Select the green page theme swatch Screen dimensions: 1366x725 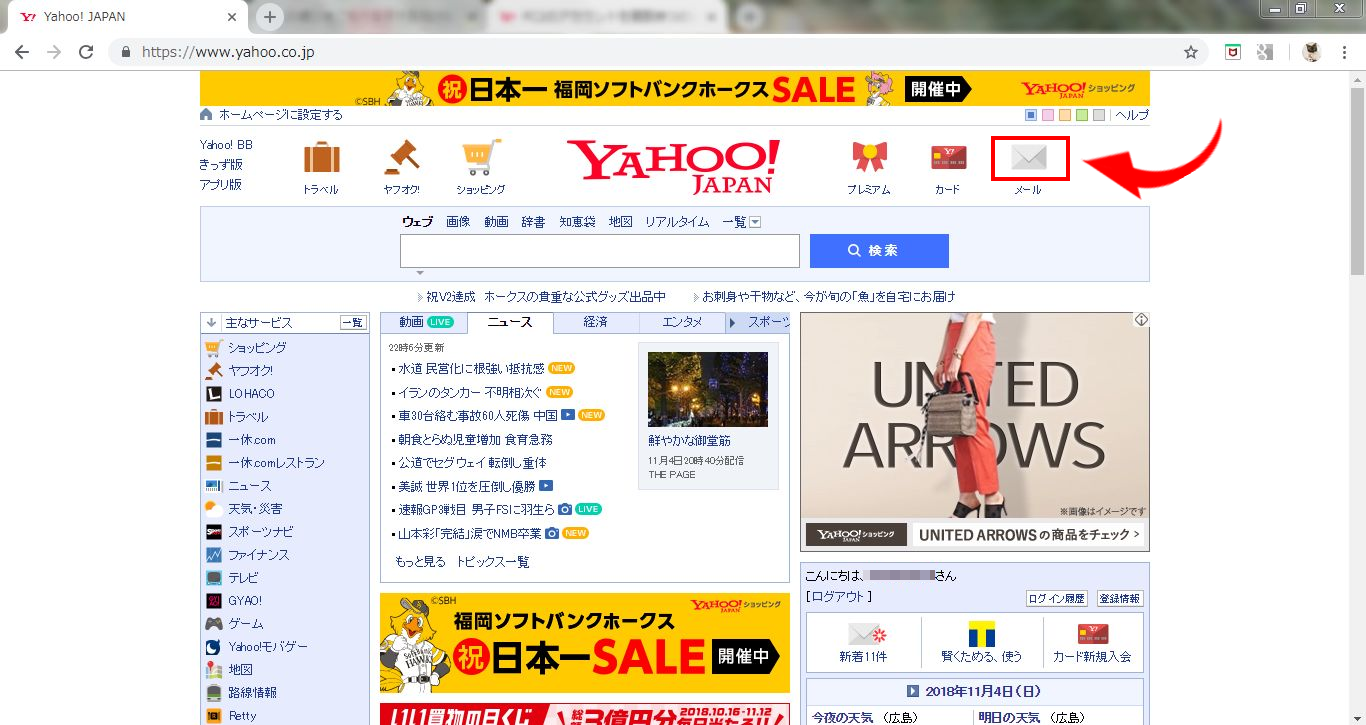point(1082,115)
